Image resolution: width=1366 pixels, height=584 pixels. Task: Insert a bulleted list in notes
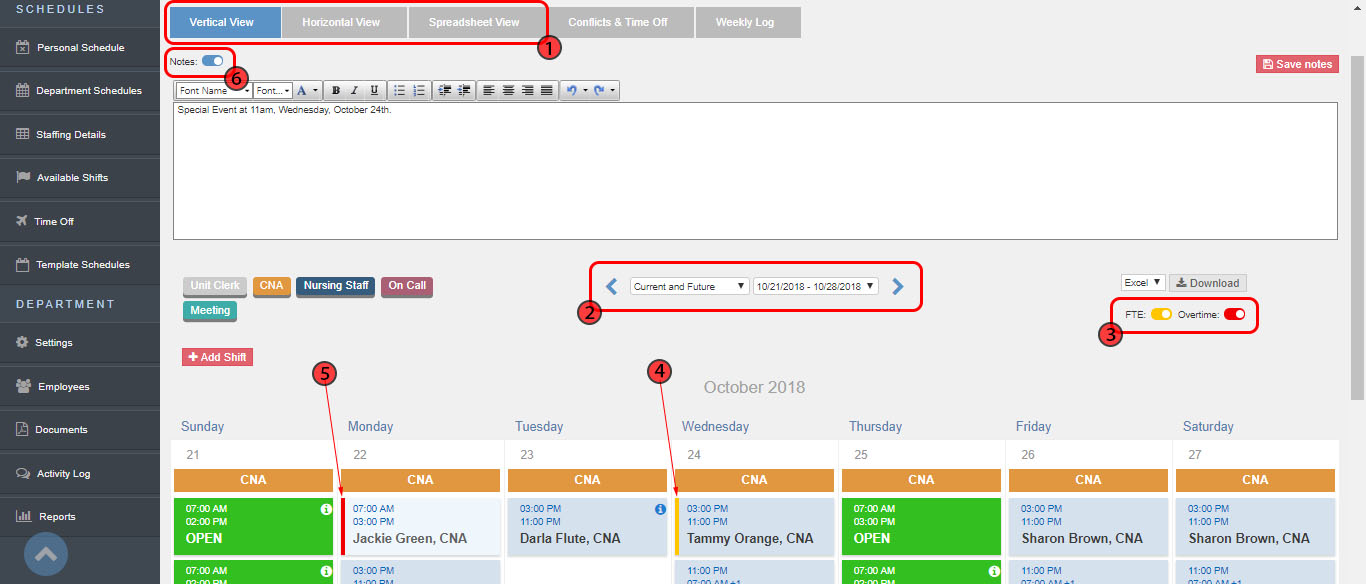pos(399,90)
